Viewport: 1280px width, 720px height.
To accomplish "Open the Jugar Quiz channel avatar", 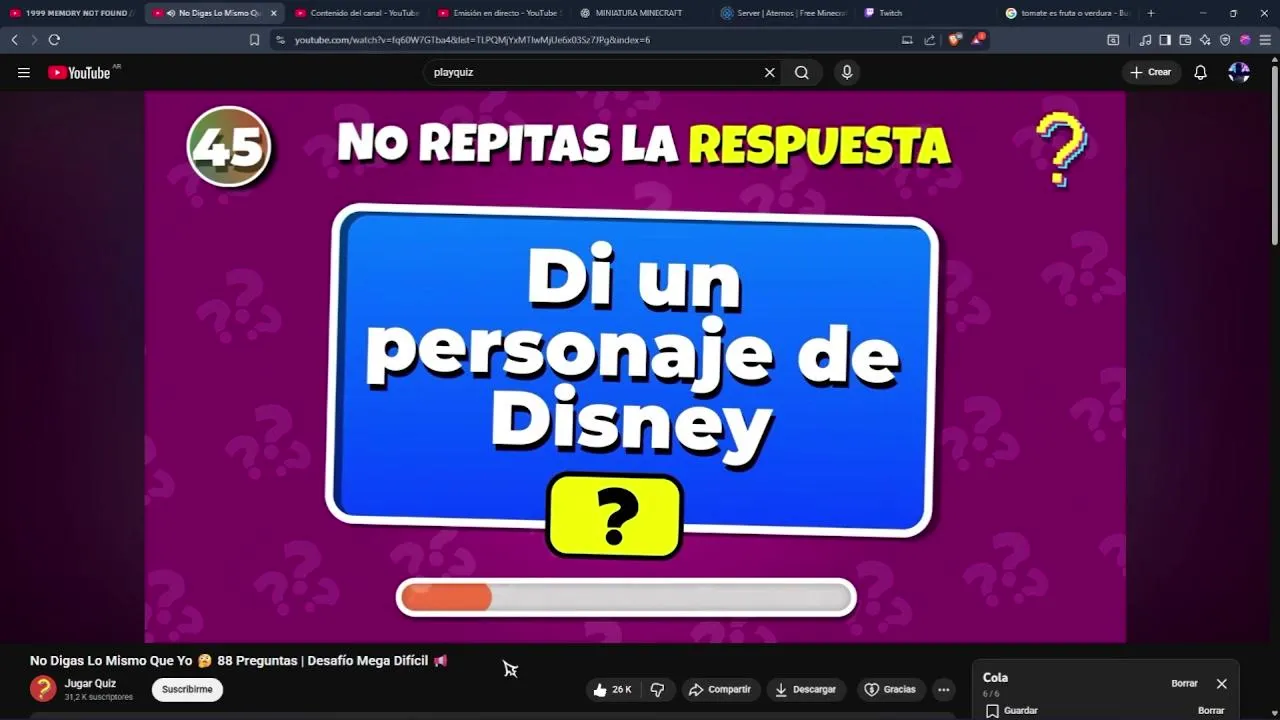I will (x=43, y=689).
